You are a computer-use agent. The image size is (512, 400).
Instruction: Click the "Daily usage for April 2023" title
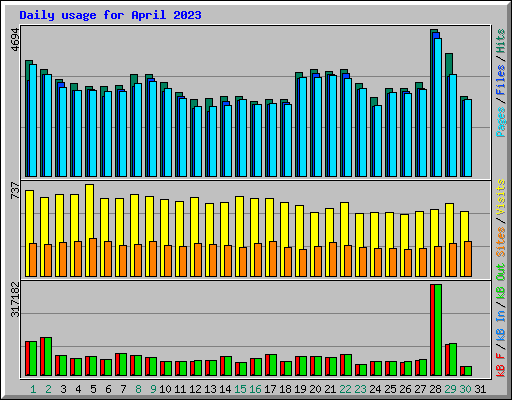click(110, 15)
